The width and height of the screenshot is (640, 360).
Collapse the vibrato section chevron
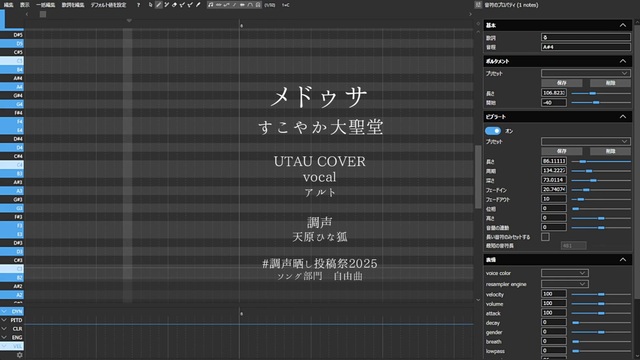623,117
